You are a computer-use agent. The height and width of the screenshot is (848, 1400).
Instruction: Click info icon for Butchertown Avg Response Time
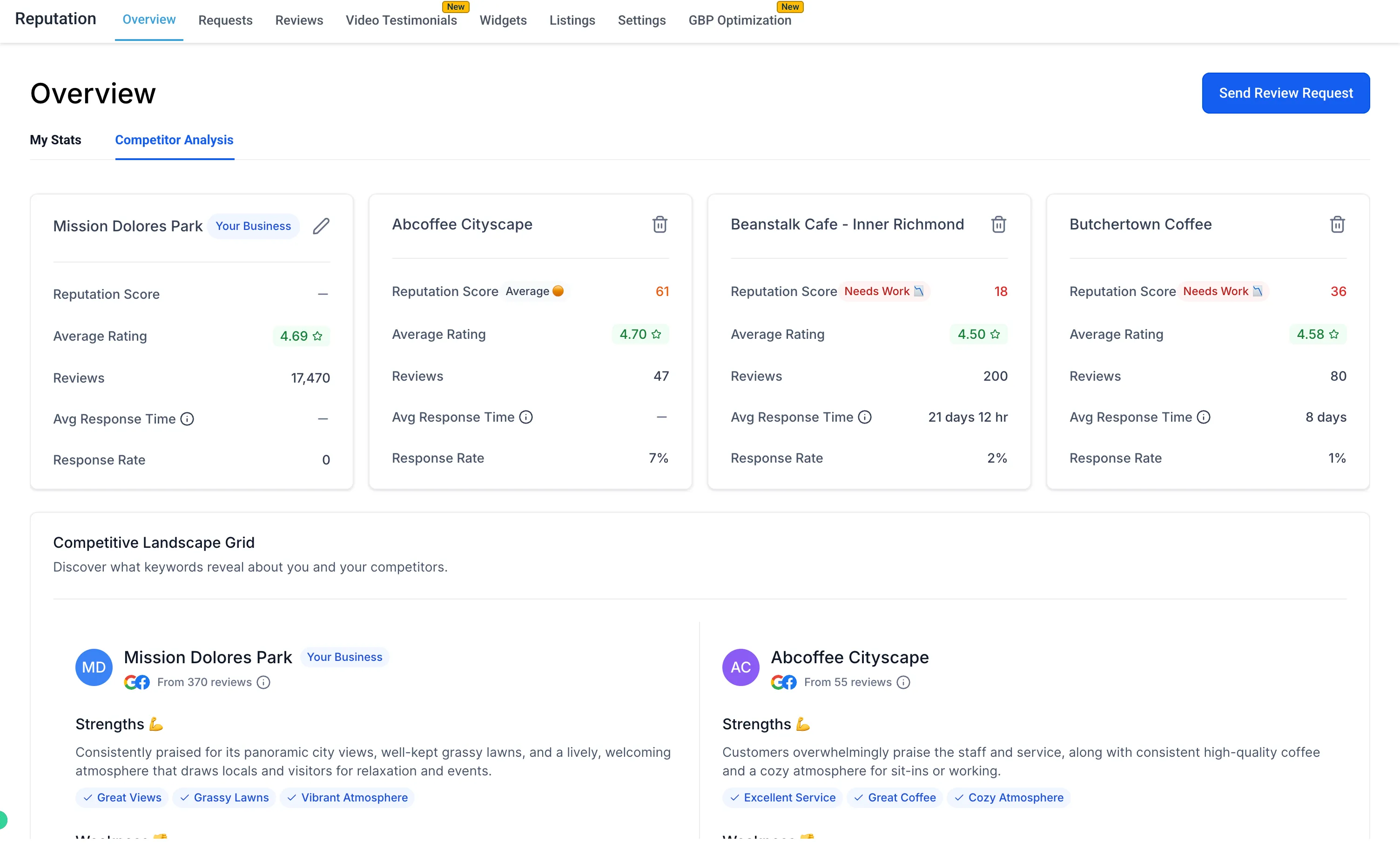point(1204,417)
